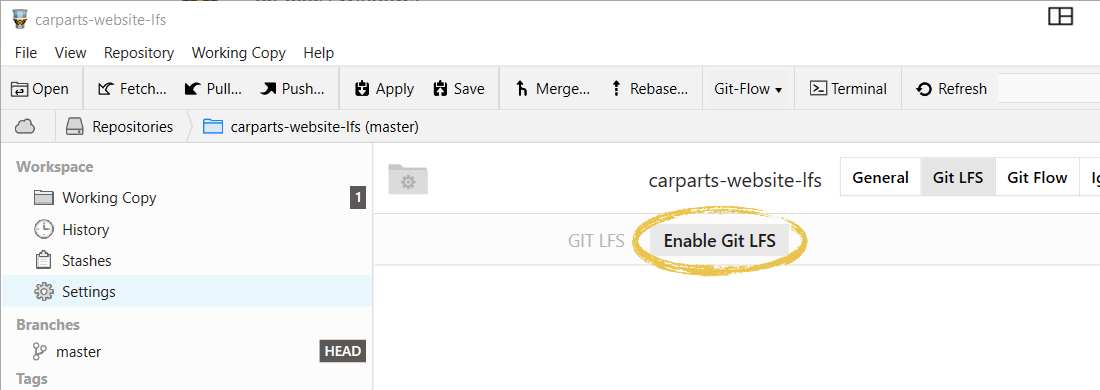Click the cloud services icon
The height and width of the screenshot is (390, 1100).
click(x=25, y=127)
